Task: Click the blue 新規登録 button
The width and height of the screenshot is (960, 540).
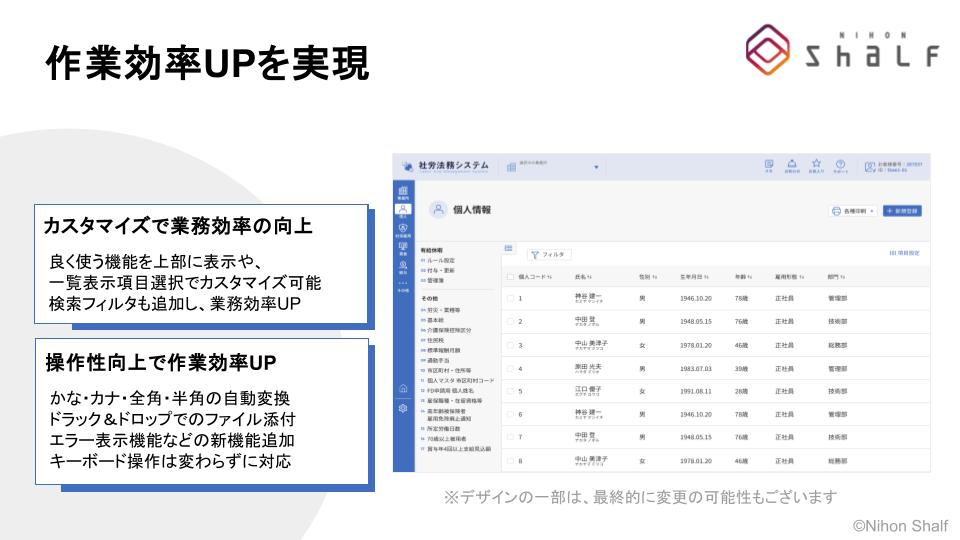Action: pos(902,211)
